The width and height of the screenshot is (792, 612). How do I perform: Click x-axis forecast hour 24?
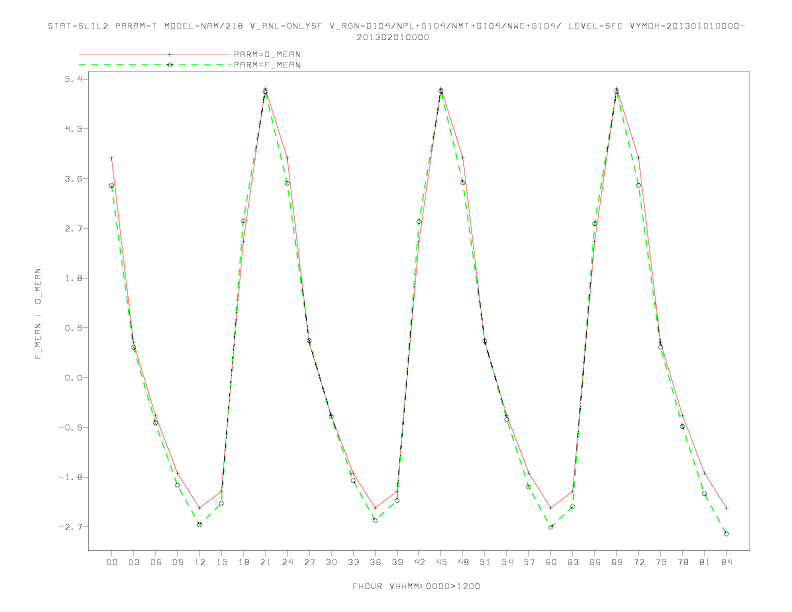coord(287,562)
